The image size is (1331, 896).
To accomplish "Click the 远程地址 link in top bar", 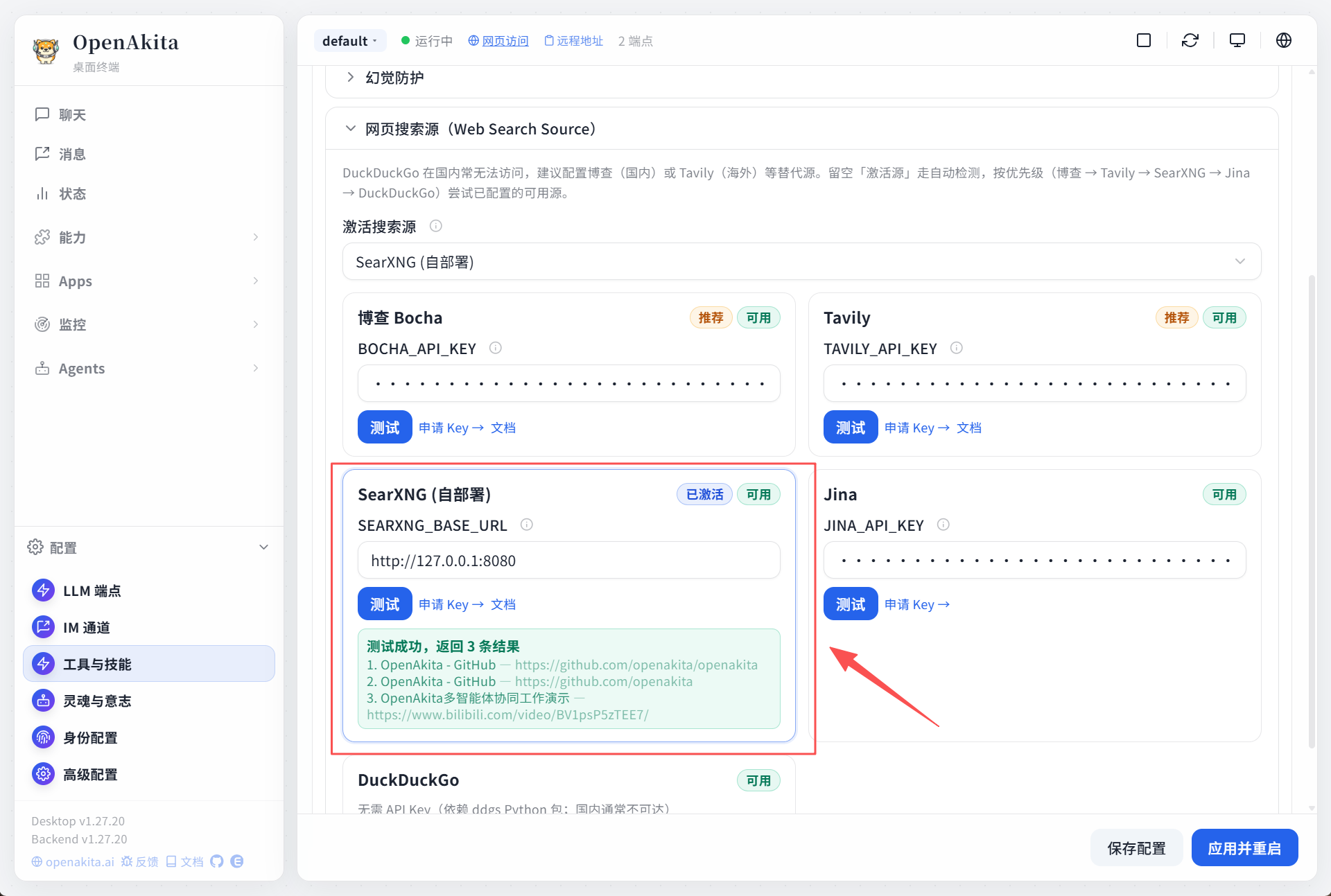I will pyautogui.click(x=574, y=41).
